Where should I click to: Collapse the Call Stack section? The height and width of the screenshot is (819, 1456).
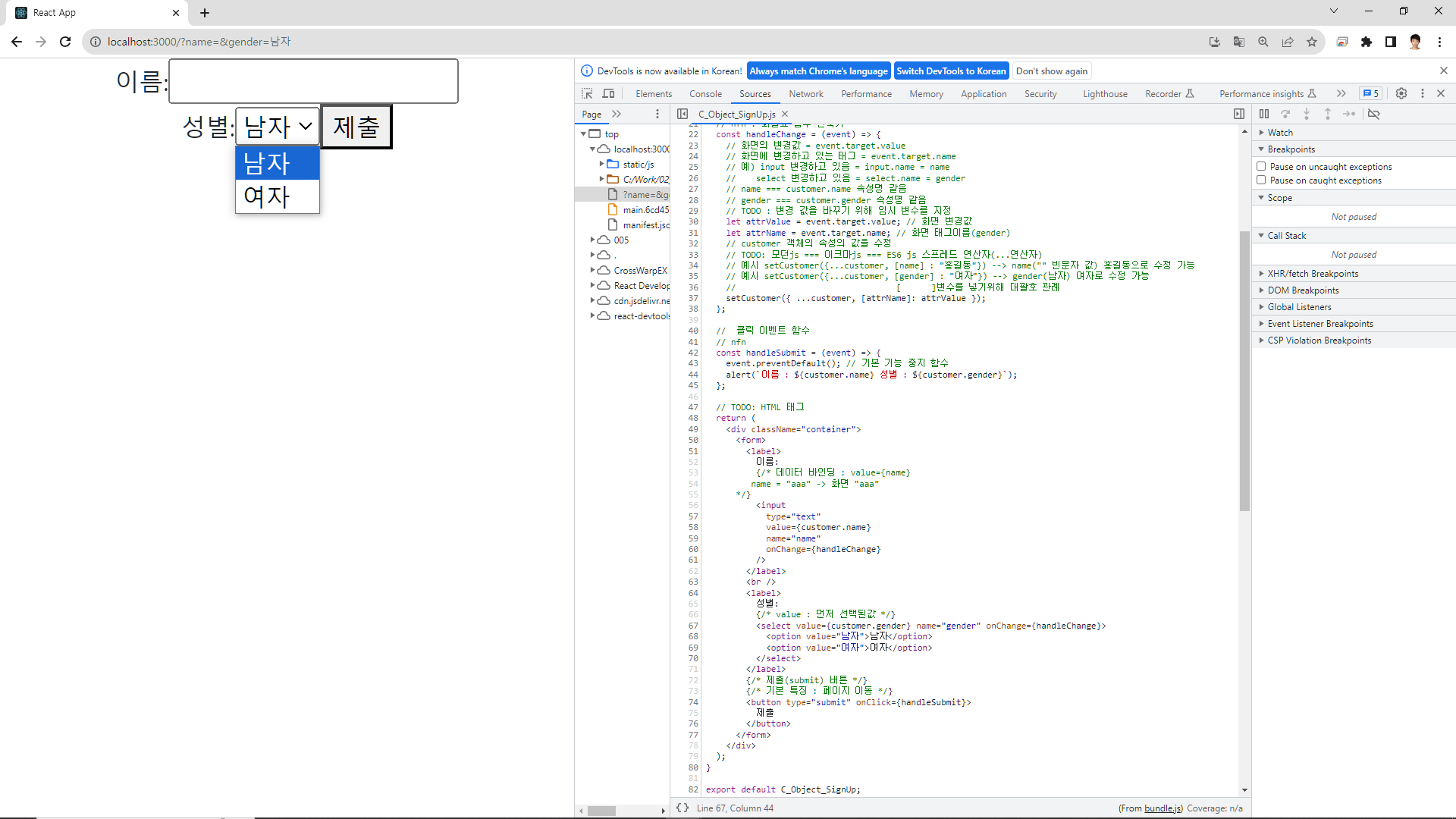(1354, 236)
